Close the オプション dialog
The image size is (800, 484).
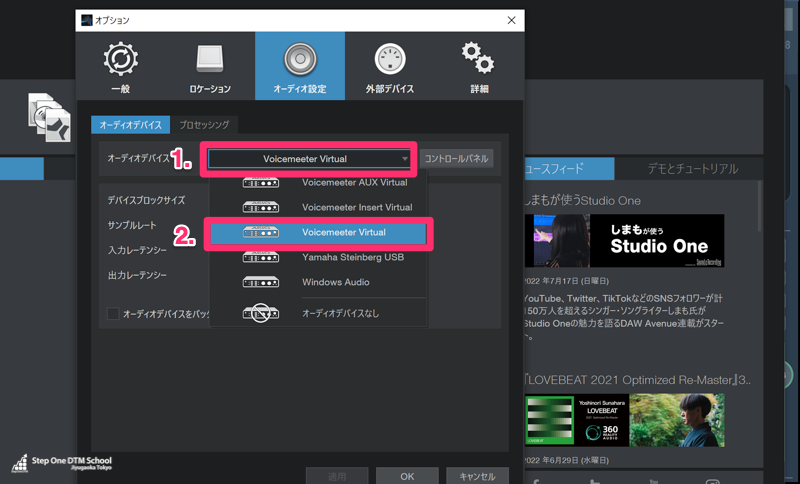click(x=511, y=20)
